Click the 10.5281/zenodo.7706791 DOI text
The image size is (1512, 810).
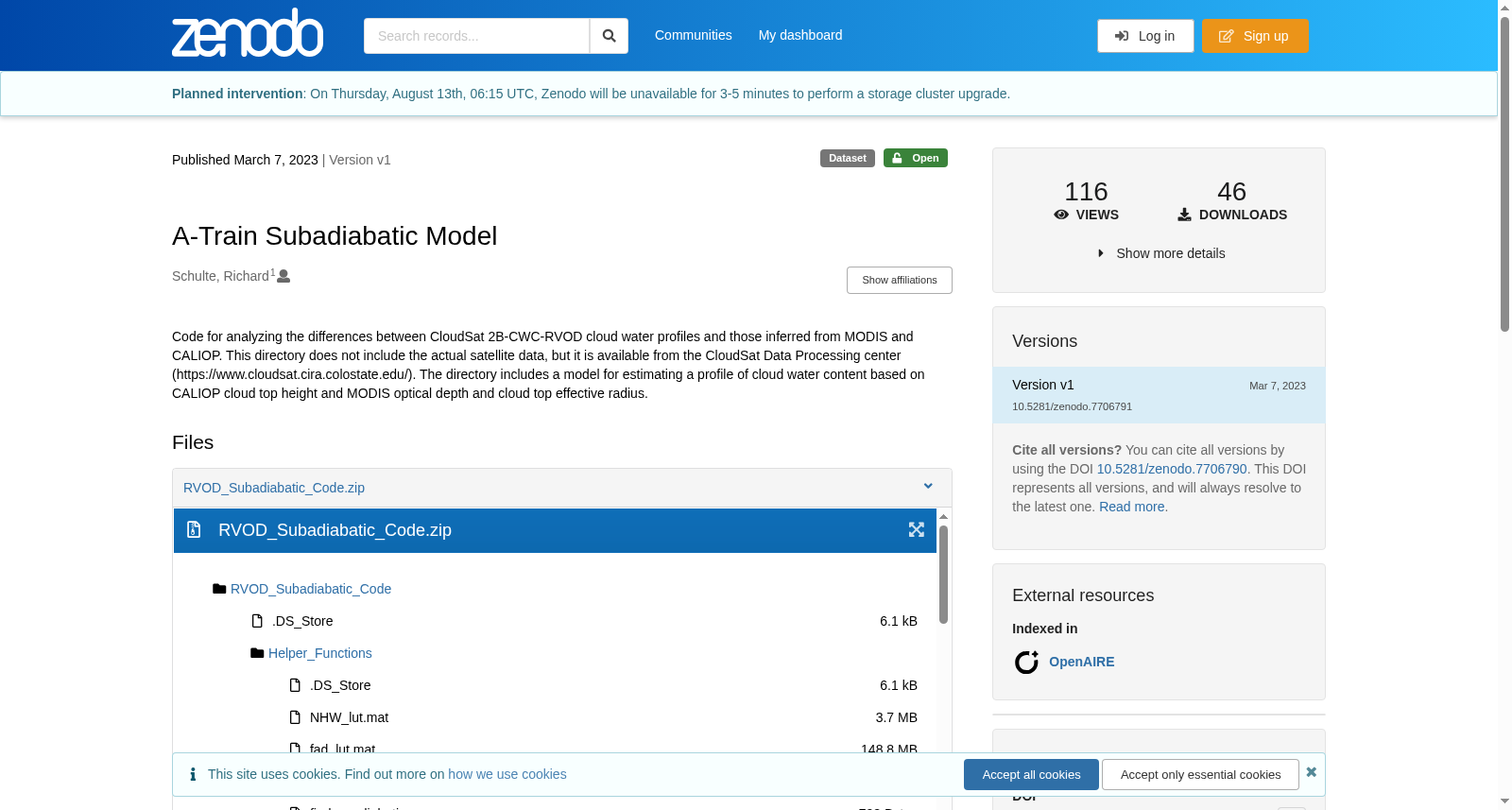pos(1072,406)
